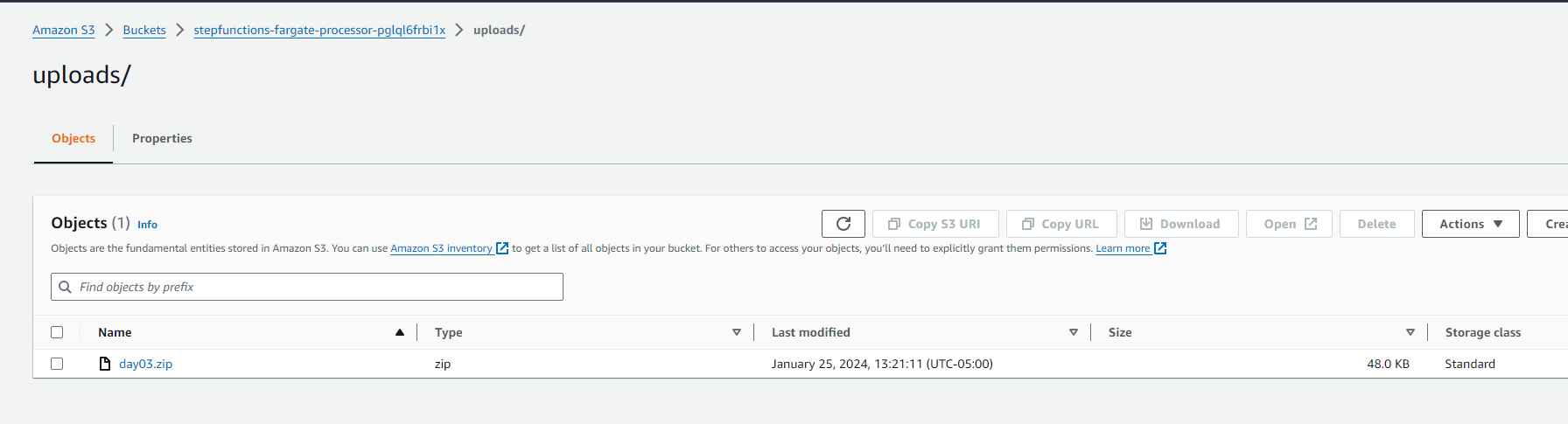The width and height of the screenshot is (1568, 424).
Task: Select the day03.zip row checkbox
Action: (x=57, y=364)
